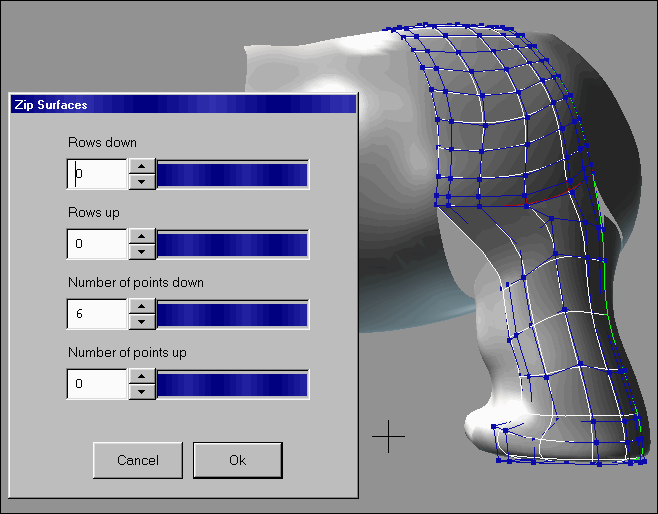Screen dimensions: 658x514
Task: Focus the Rows up text box
Action: point(98,244)
